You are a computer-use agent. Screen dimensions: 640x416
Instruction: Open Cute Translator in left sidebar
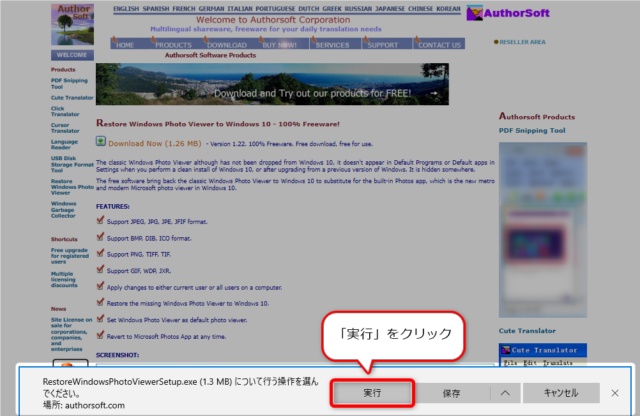pos(72,98)
